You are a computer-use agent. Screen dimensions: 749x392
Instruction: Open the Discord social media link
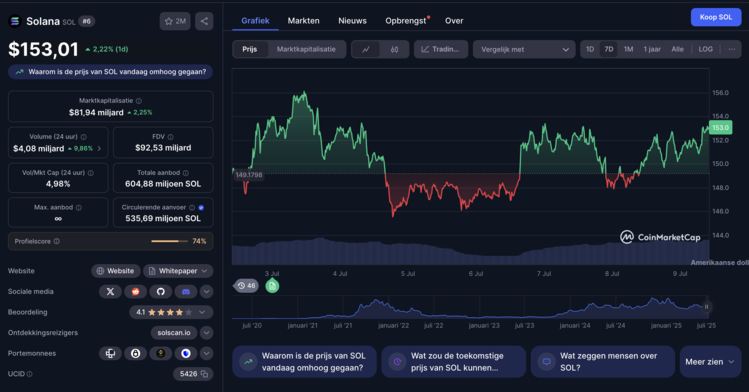point(186,291)
